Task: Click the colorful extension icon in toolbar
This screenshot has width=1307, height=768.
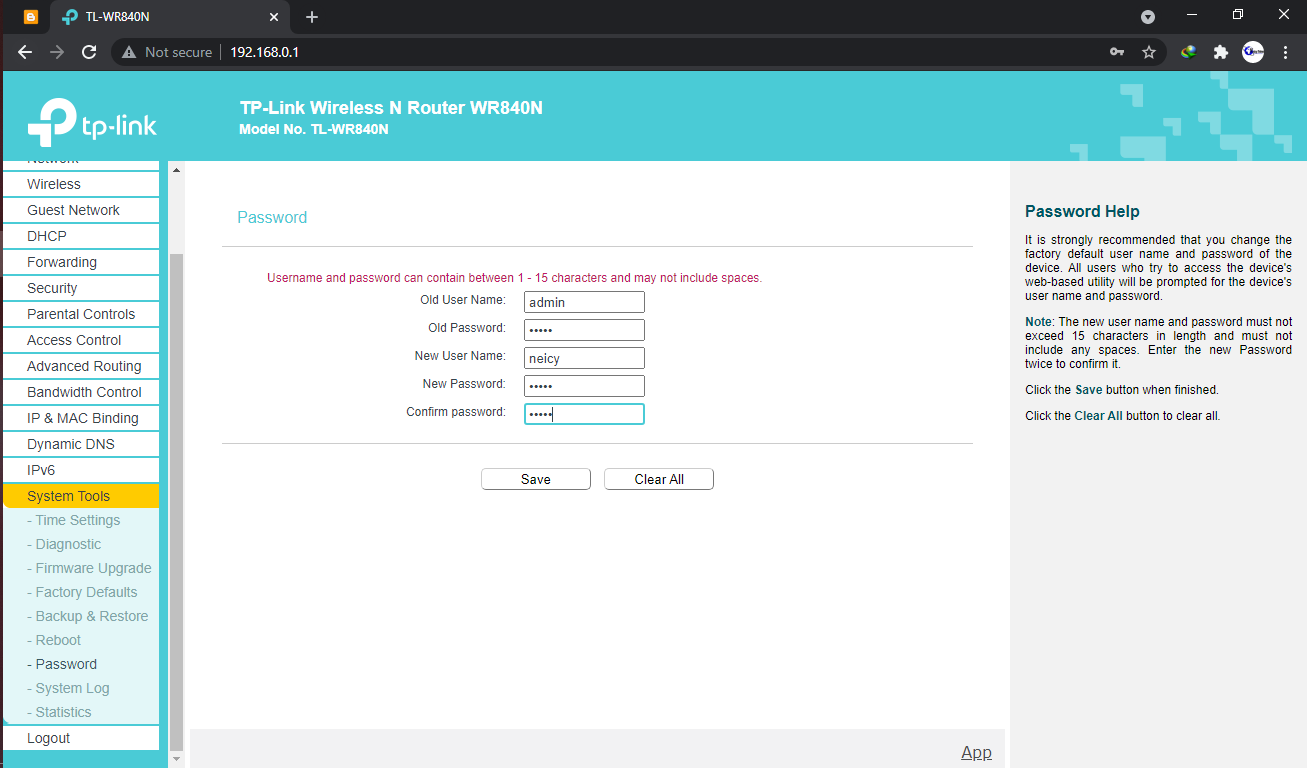Action: tap(1188, 52)
